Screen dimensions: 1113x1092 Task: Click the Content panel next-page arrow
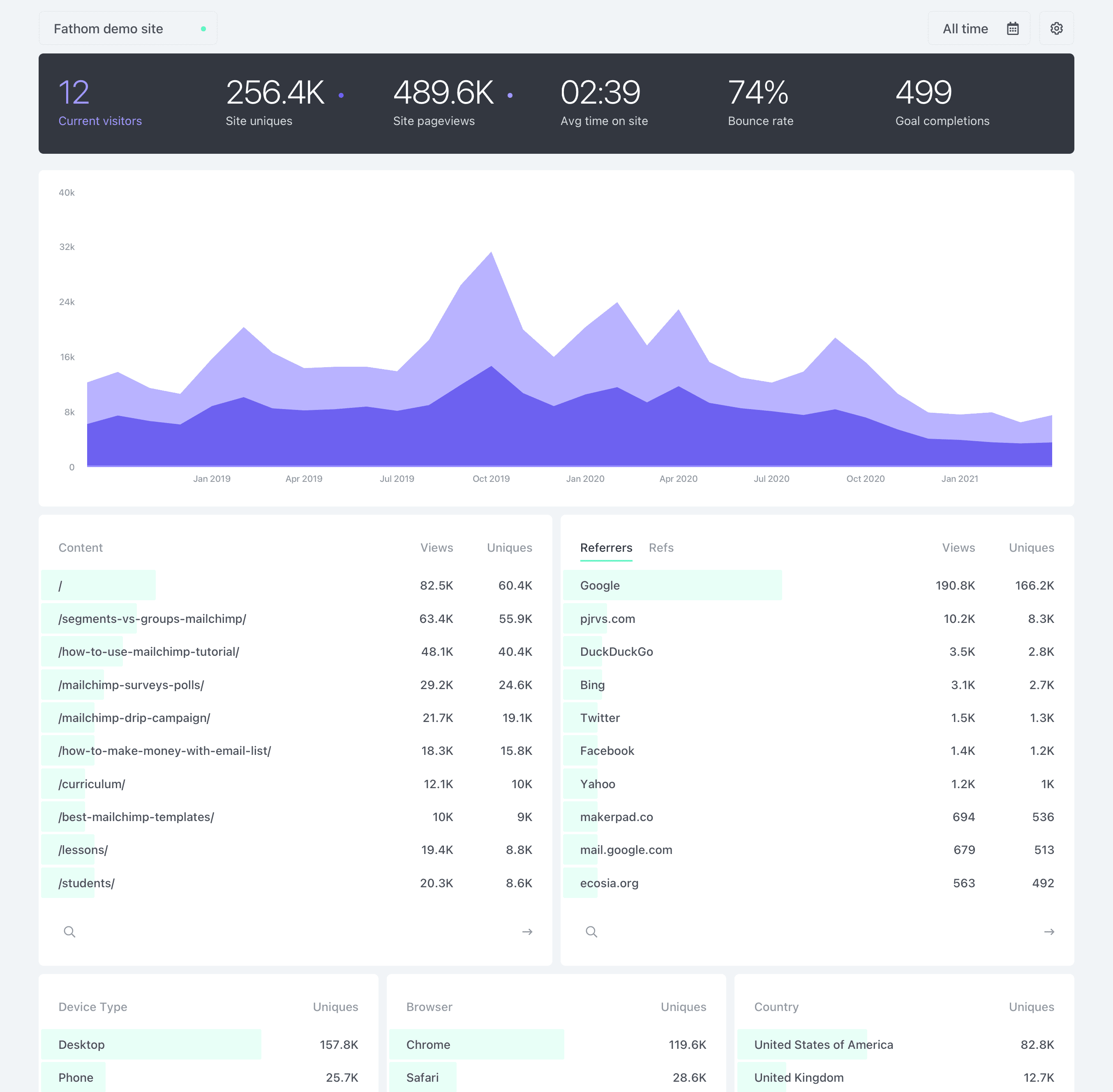(527, 931)
